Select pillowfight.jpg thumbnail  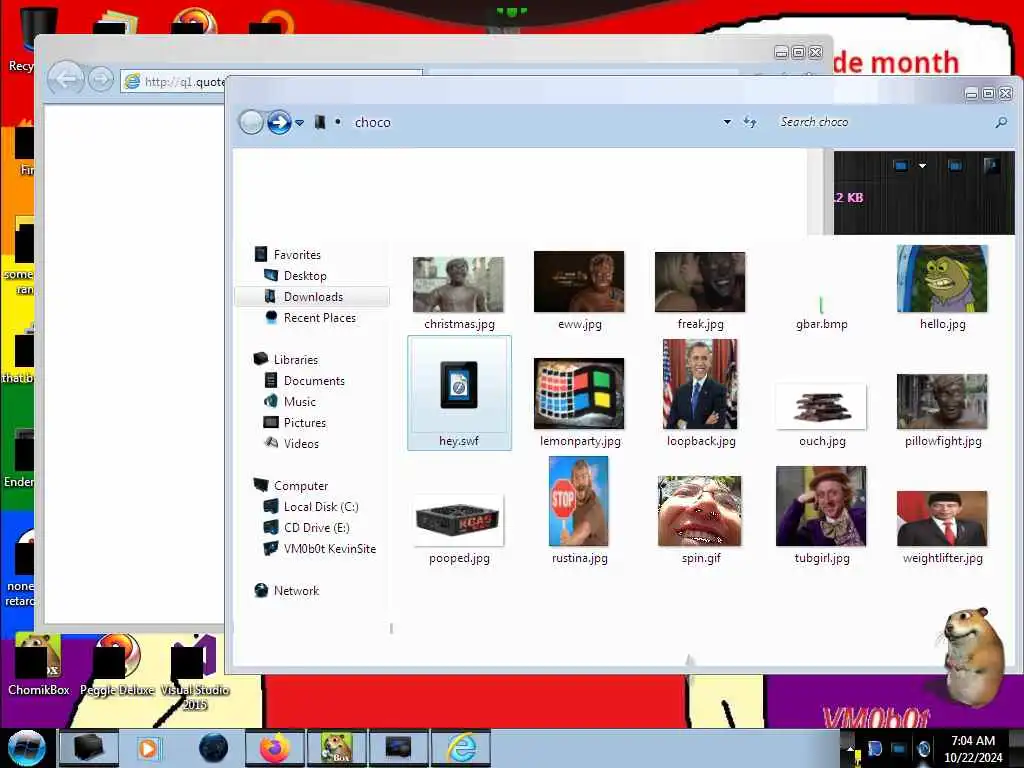[942, 402]
